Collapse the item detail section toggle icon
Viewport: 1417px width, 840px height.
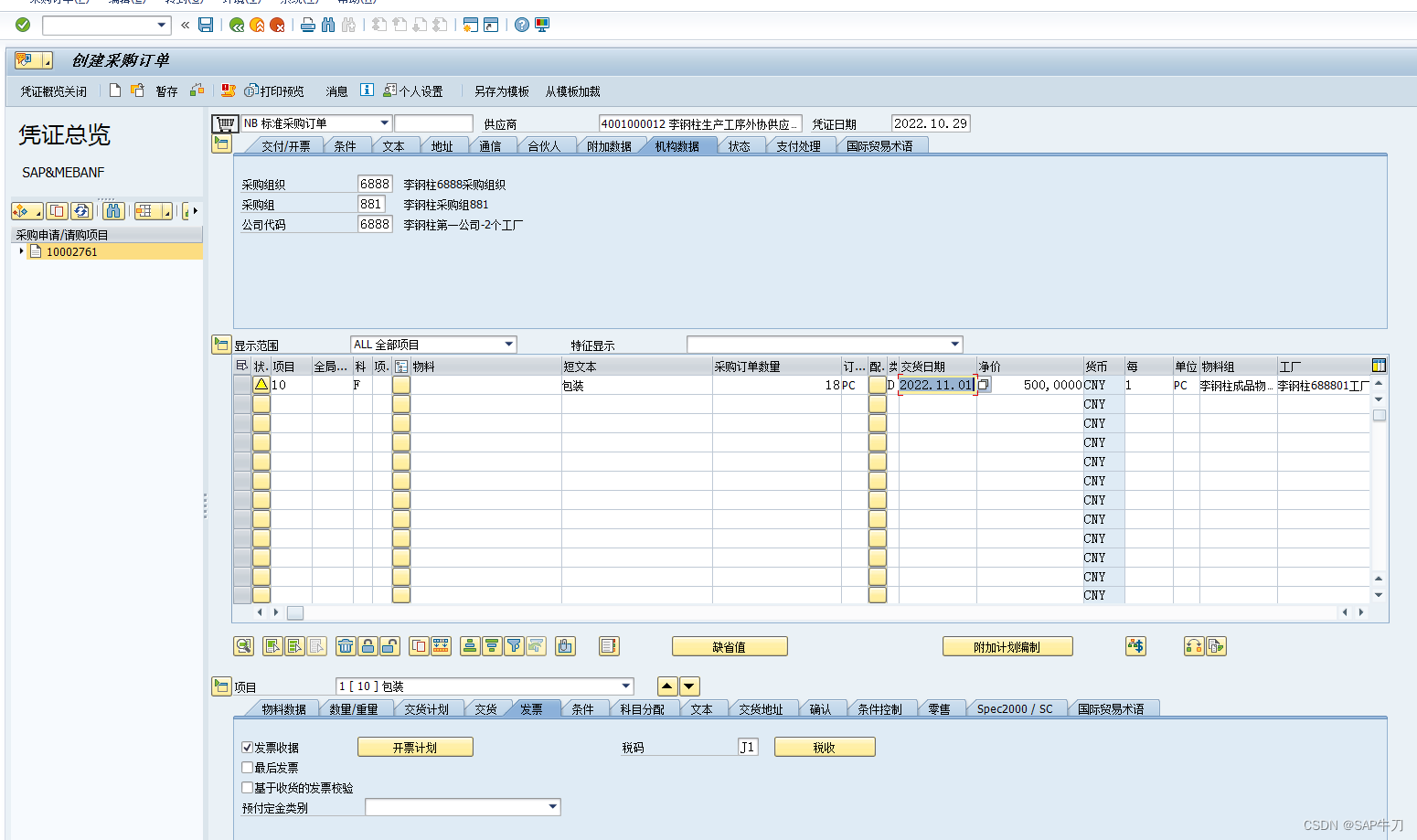221,686
